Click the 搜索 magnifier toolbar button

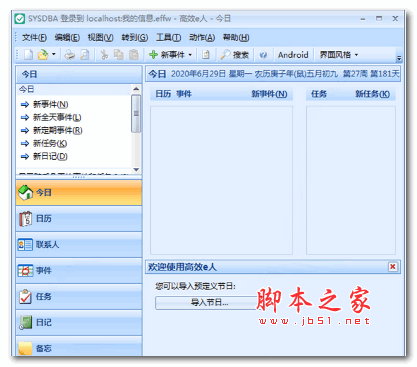tap(235, 55)
